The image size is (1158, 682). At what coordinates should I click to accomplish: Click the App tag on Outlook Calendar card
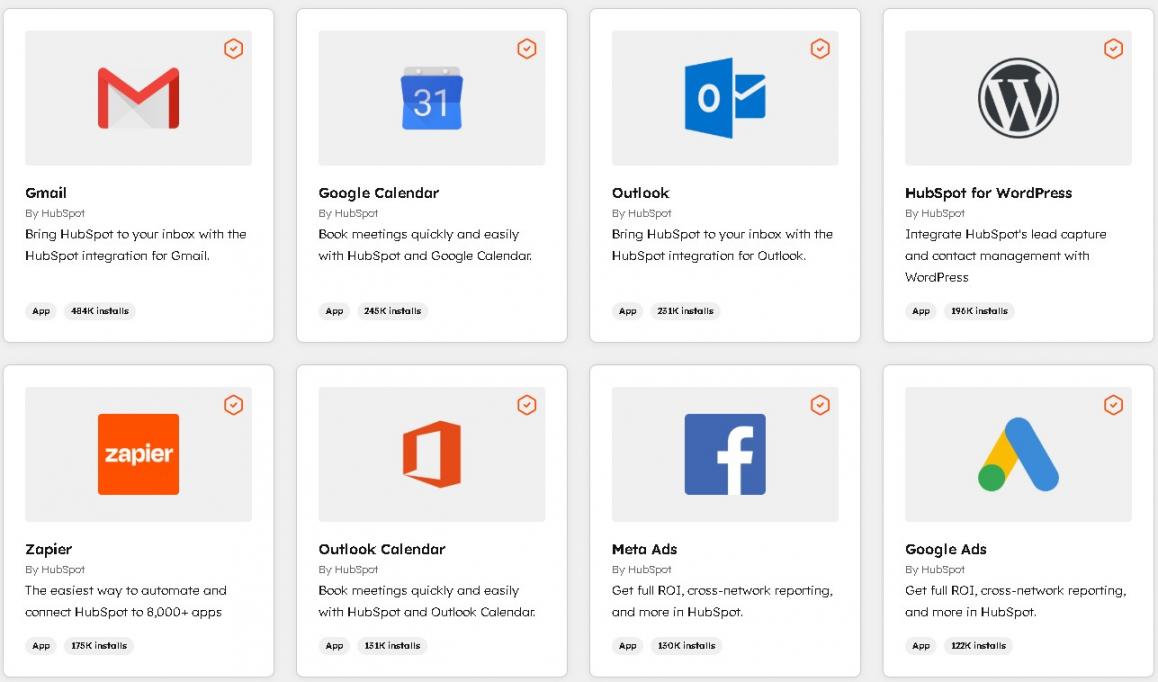[335, 646]
